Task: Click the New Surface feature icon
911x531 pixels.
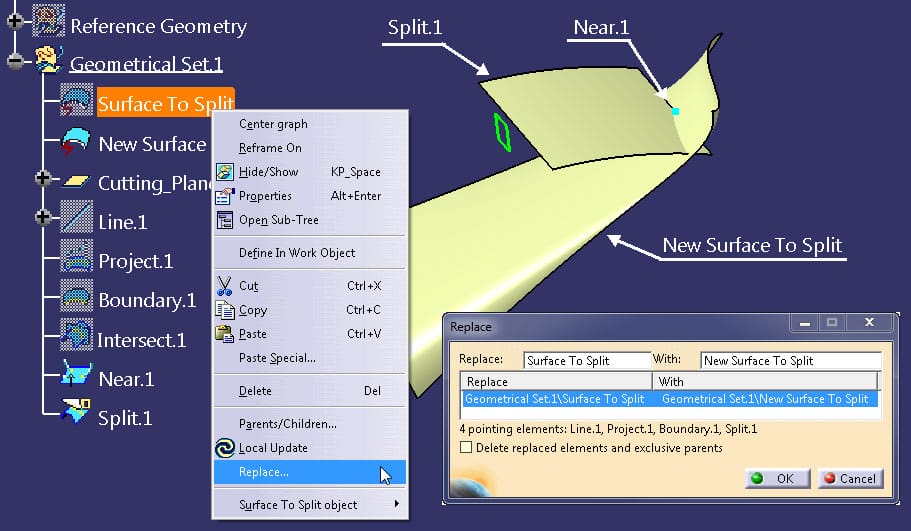Action: point(76,142)
